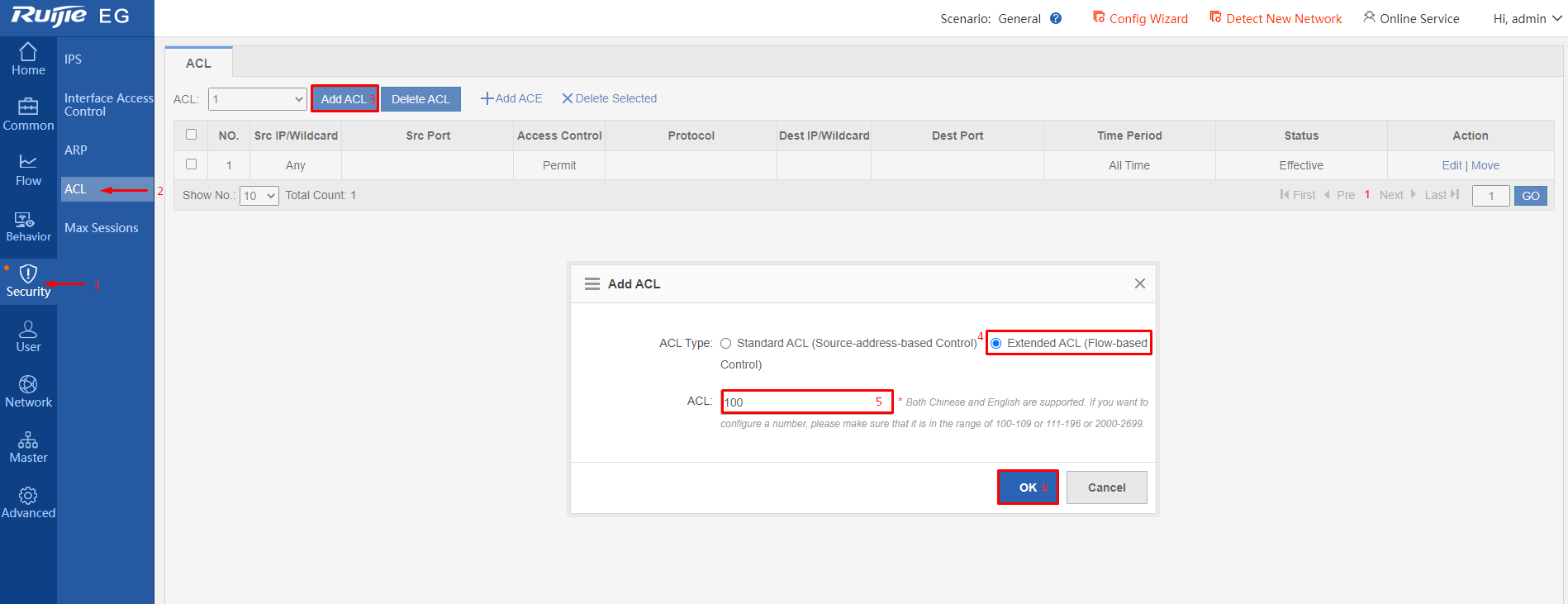
Task: Open IPS in the Security submenu
Action: tap(74, 59)
